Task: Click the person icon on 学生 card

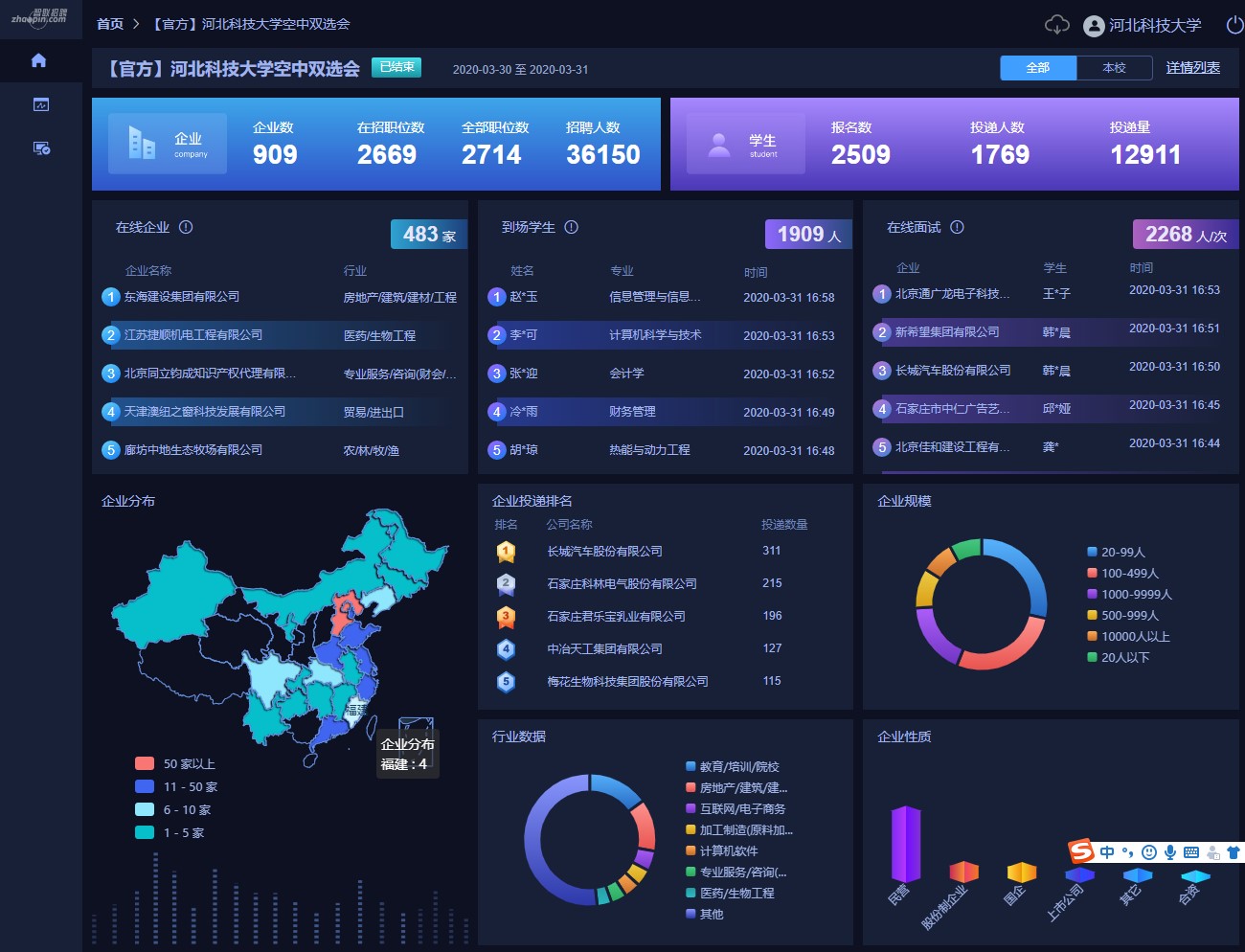Action: pos(718,144)
